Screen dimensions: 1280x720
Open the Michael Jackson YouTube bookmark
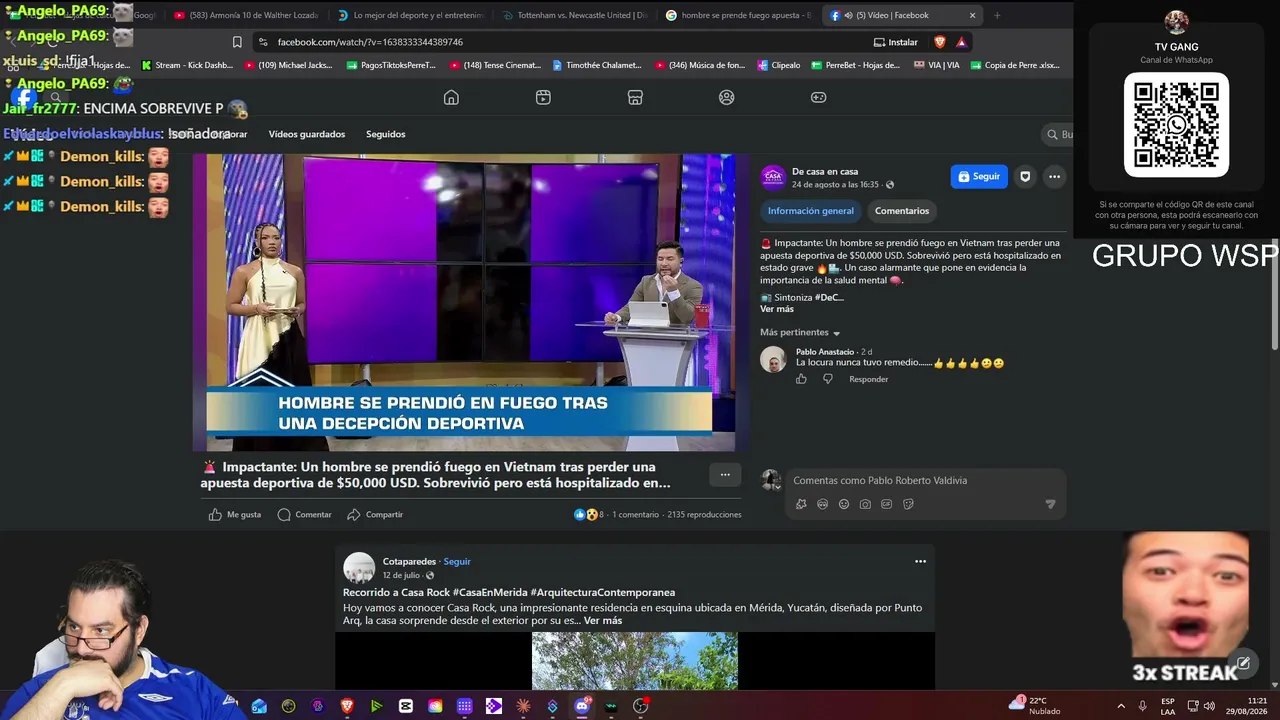click(289, 65)
